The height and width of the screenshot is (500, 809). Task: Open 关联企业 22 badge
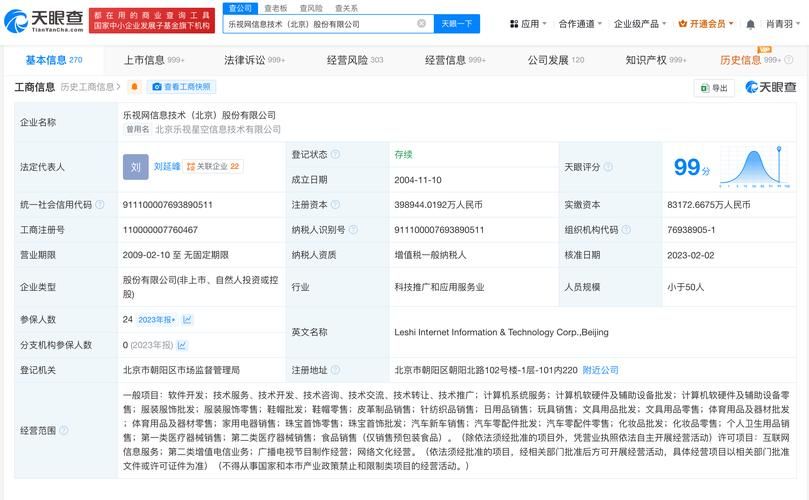coord(213,166)
